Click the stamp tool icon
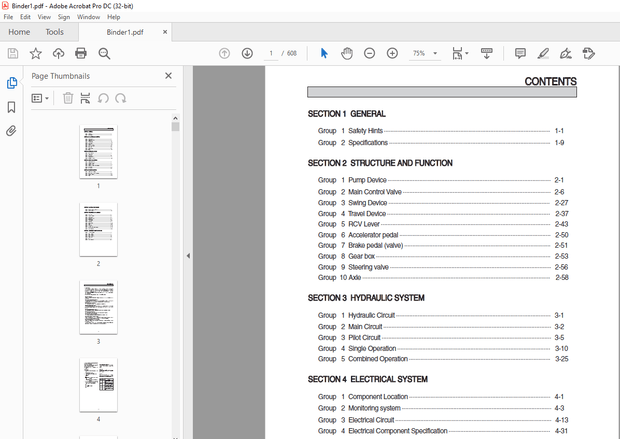Screen dimensions: 620x439 click(588, 53)
